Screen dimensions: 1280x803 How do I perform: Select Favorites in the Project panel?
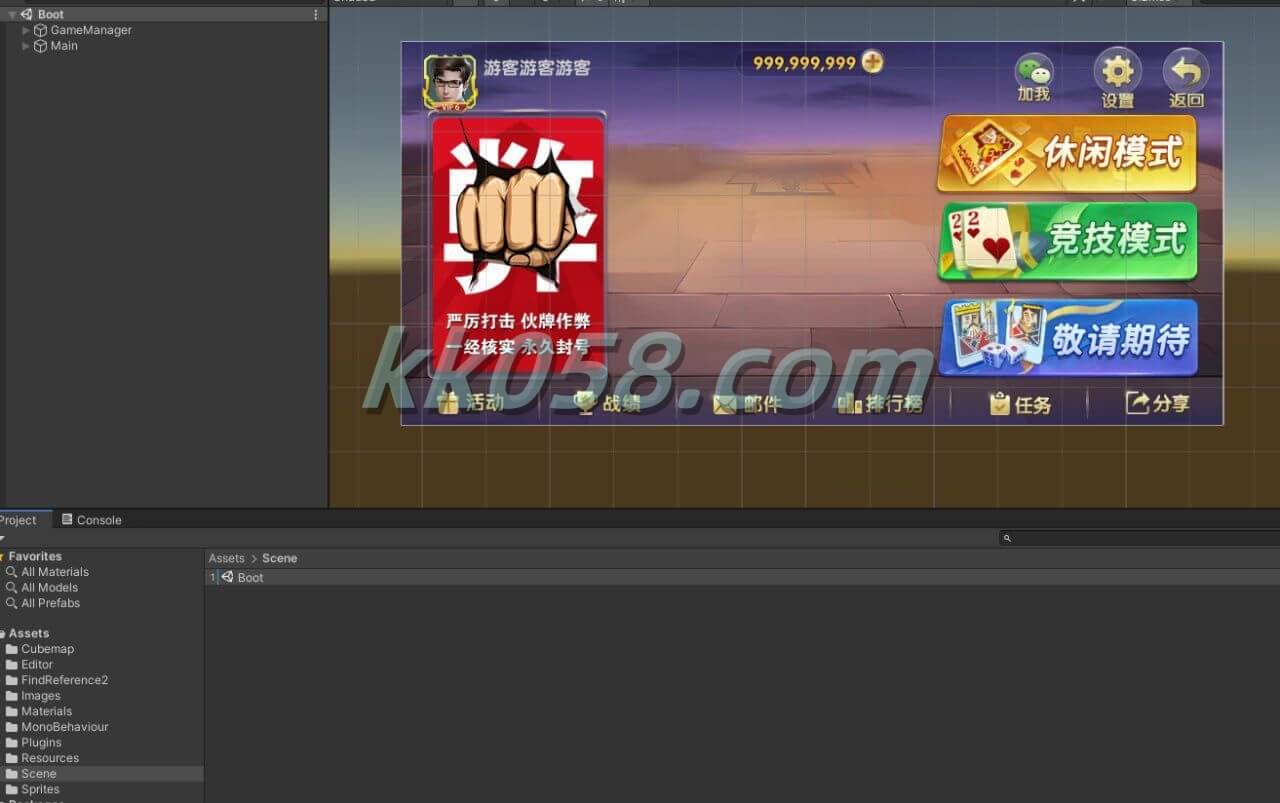35,556
